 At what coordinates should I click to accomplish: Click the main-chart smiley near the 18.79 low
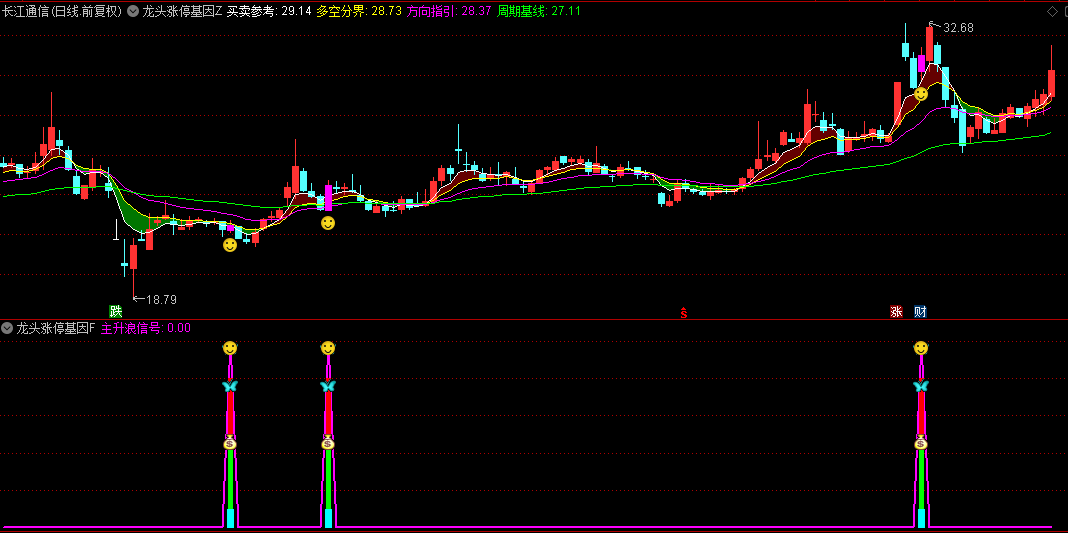point(230,245)
